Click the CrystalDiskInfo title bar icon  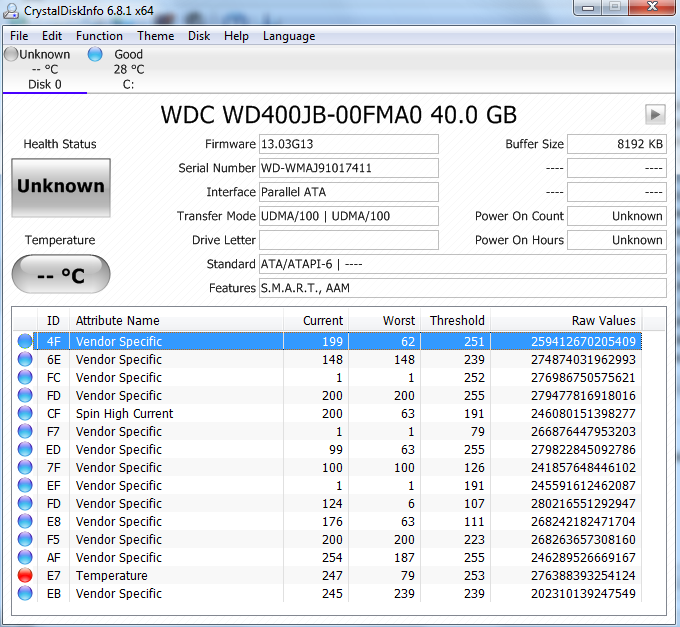[11, 10]
